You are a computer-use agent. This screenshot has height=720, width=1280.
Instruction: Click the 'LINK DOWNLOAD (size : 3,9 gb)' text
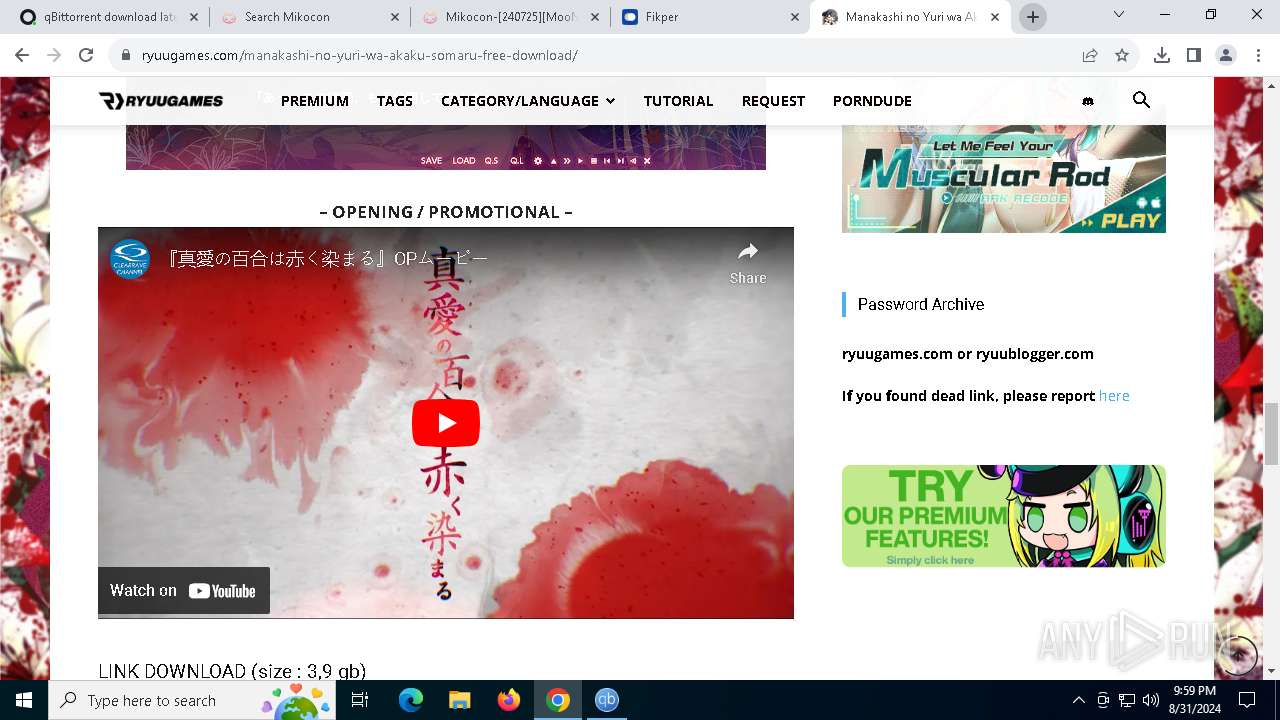[x=232, y=671]
